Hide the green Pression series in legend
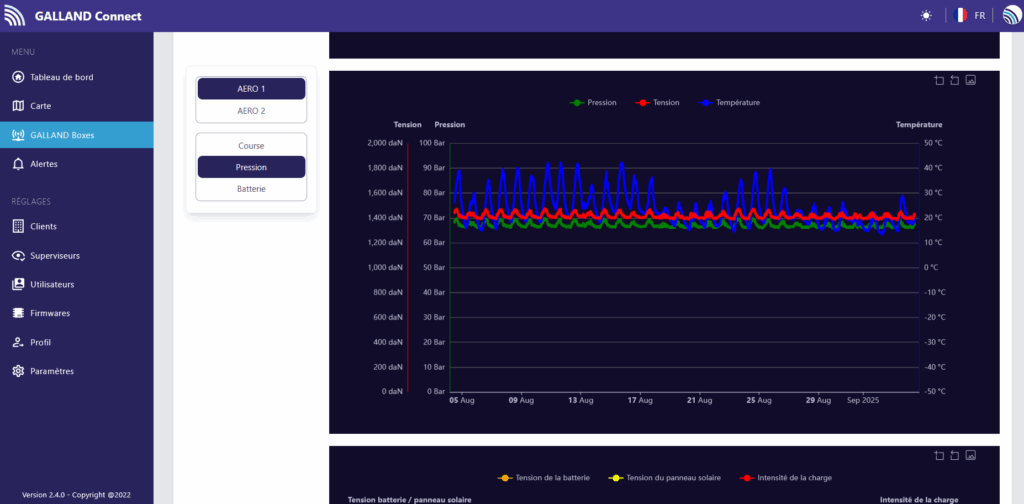Screen dimensions: 1024x504 593,103
